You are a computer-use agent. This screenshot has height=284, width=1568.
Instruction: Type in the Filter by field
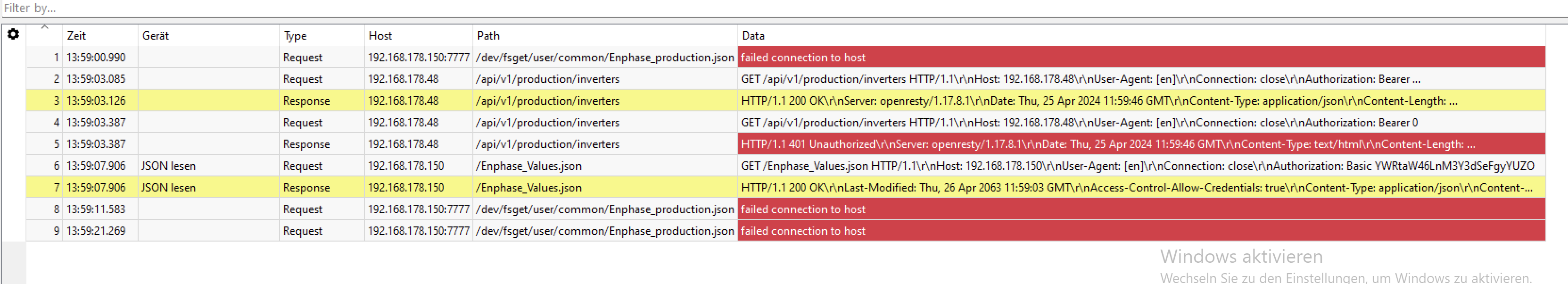[x=365, y=8]
